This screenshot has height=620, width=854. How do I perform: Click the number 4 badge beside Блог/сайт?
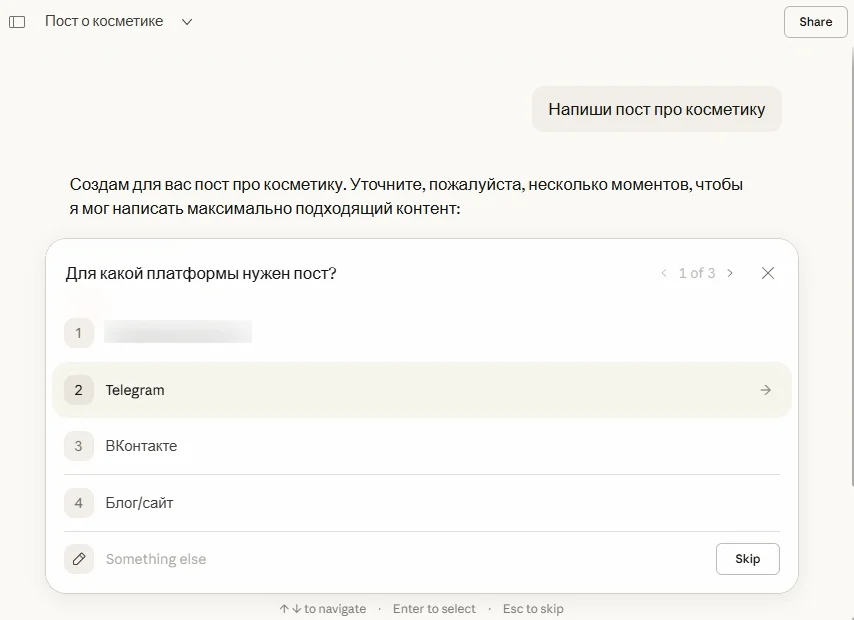tap(79, 503)
